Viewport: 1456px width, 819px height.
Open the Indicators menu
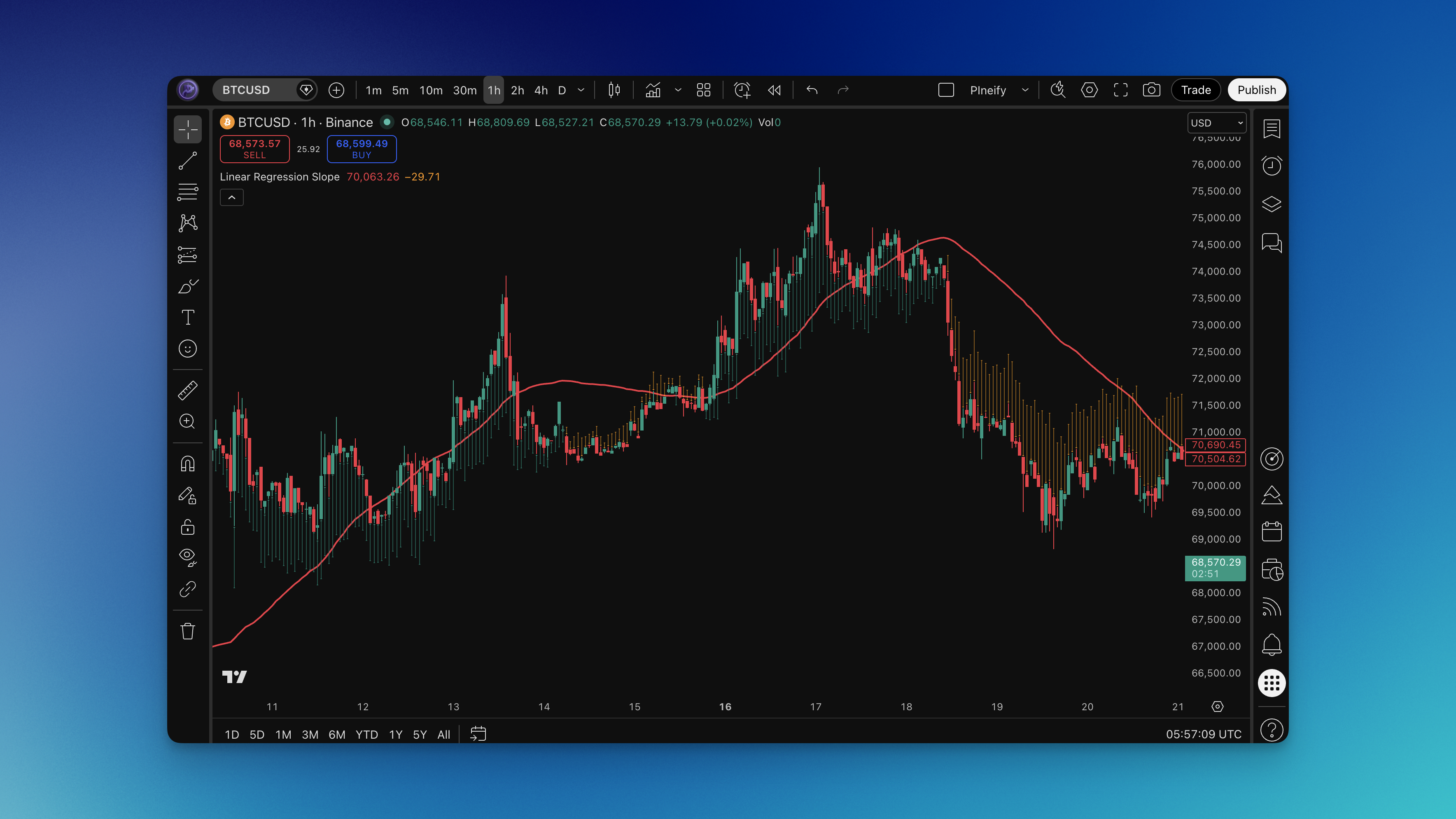(x=653, y=90)
